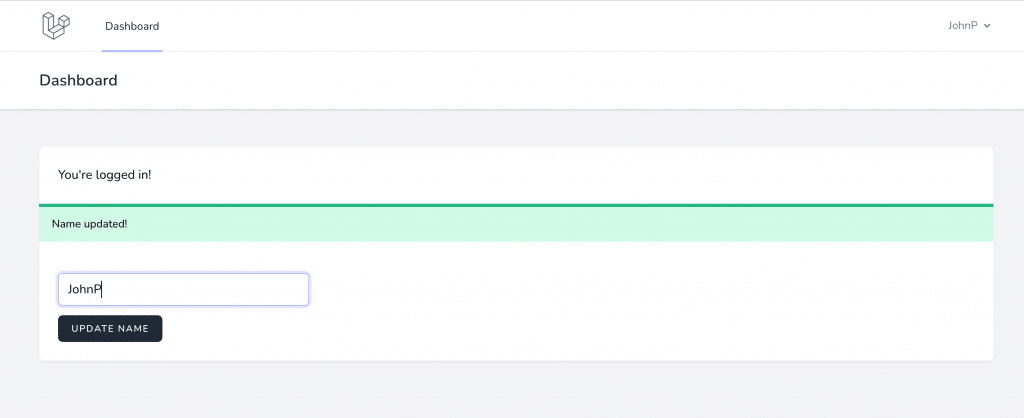Screen dimensions: 1024x418
Task: Click the Update Name button
Action: [110, 328]
